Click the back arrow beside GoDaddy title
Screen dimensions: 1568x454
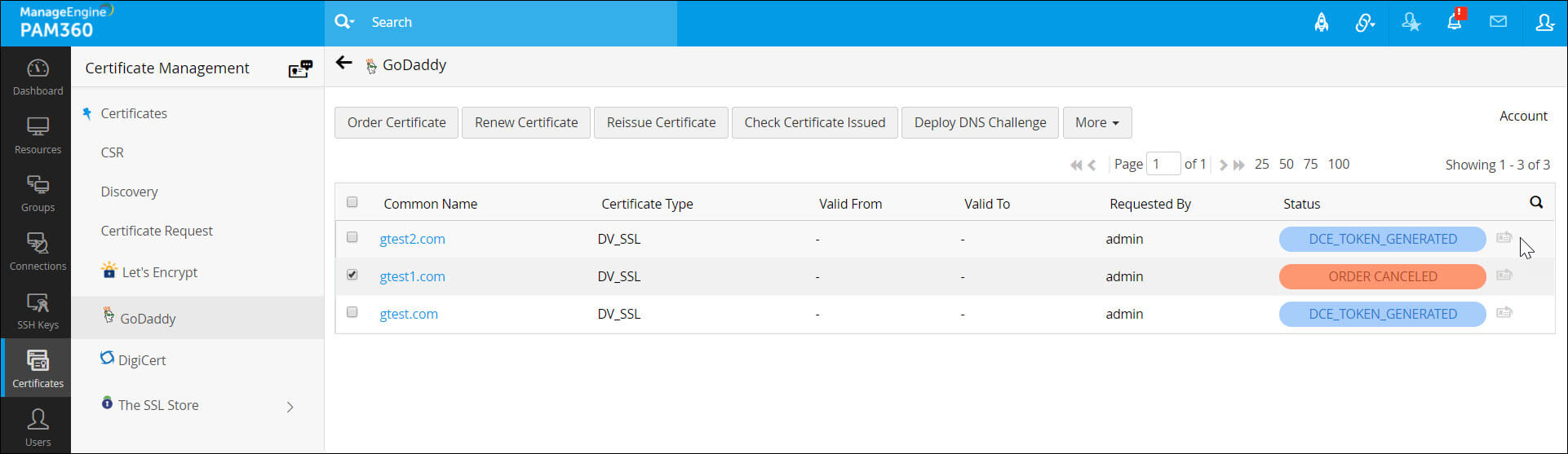point(344,64)
